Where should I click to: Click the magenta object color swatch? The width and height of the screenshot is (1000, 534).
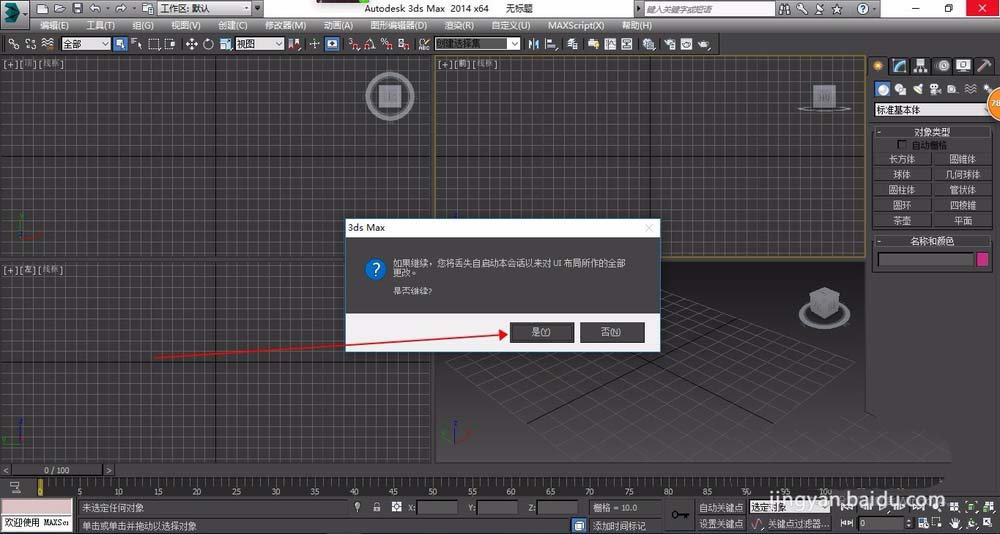pos(983,259)
